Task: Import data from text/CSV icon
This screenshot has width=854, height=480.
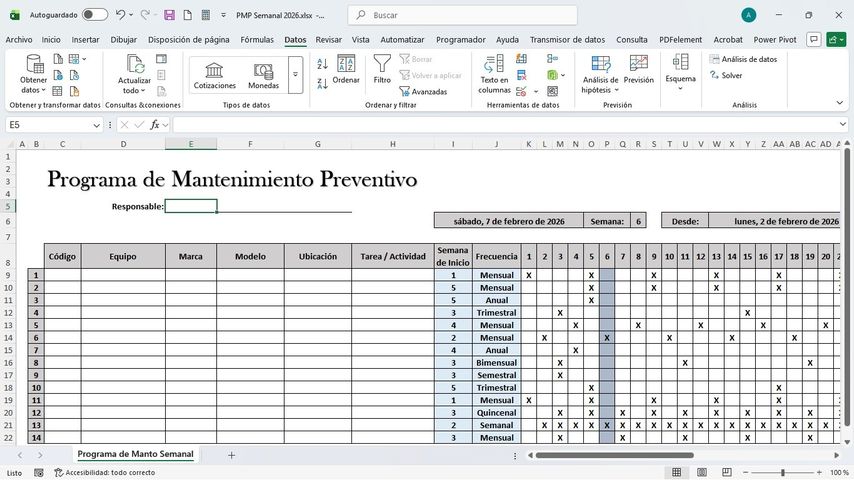Action: [58, 59]
